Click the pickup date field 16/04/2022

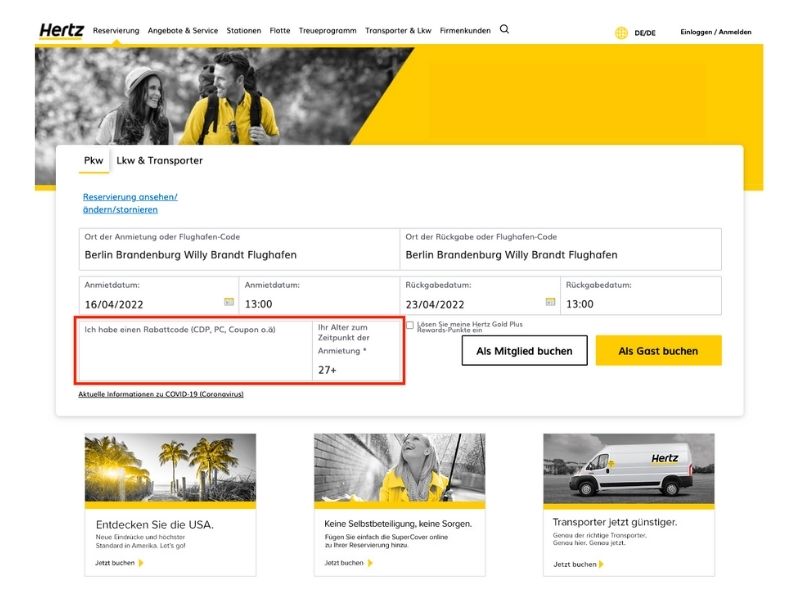(x=159, y=296)
